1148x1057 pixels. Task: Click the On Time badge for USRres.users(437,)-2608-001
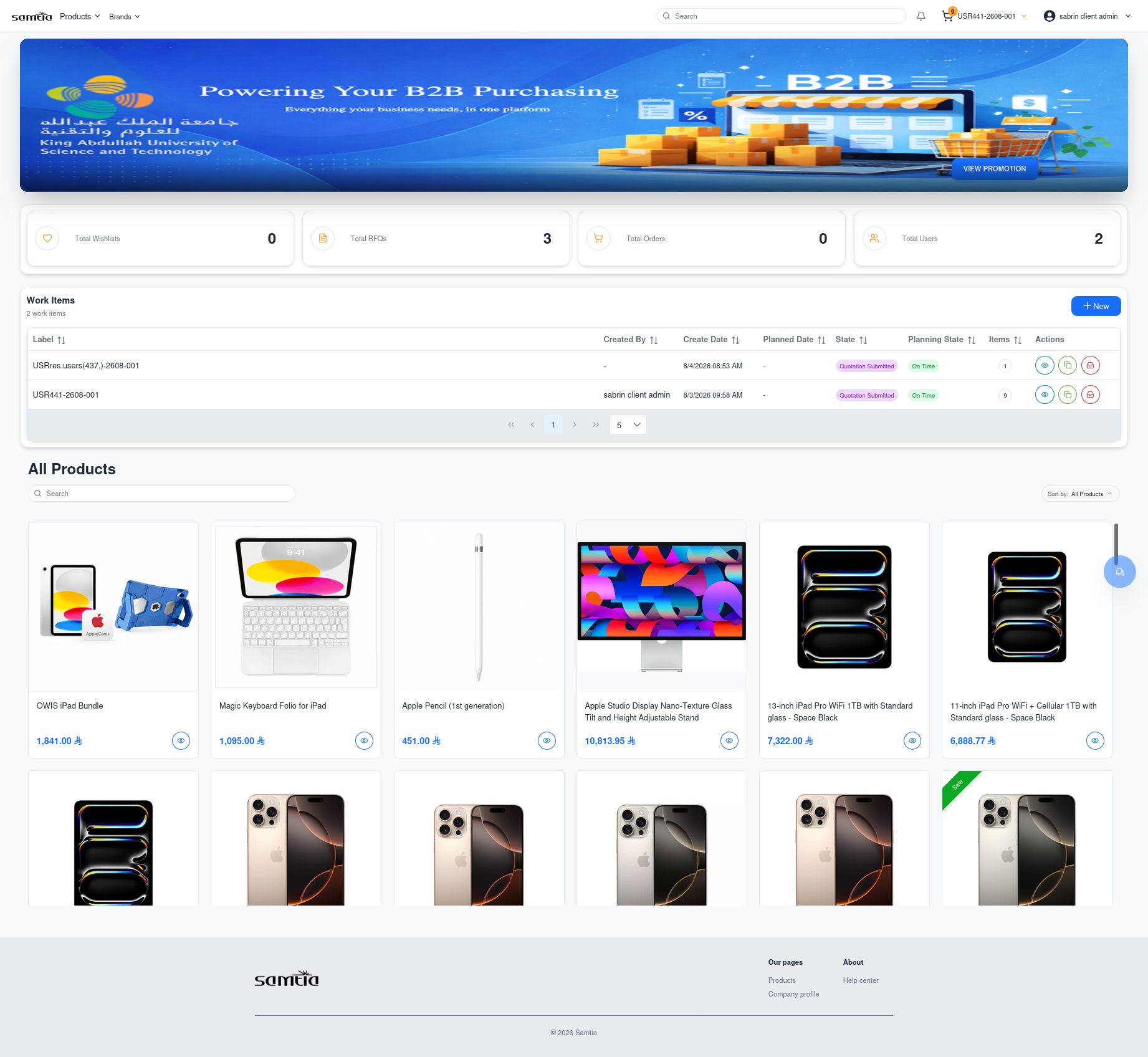tap(923, 366)
